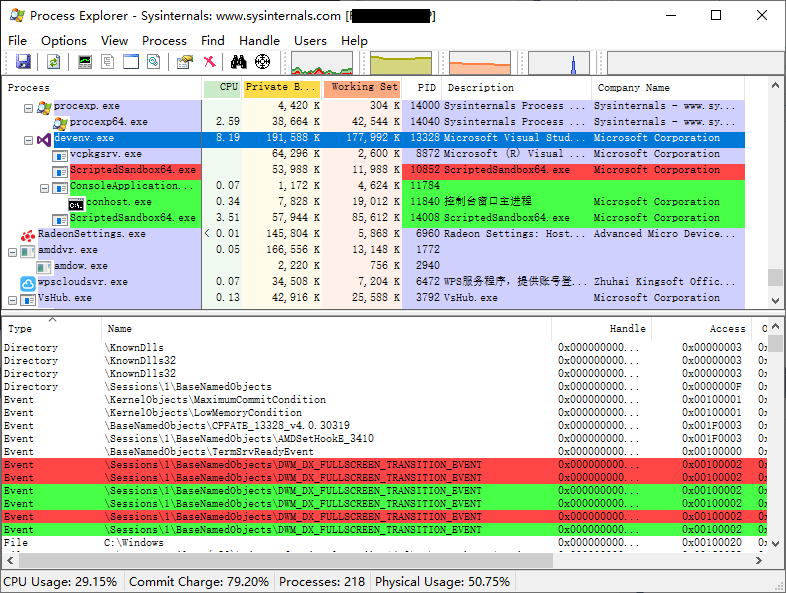The width and height of the screenshot is (786, 593).
Task: Click the procexp.exe process icon
Action: (44, 107)
